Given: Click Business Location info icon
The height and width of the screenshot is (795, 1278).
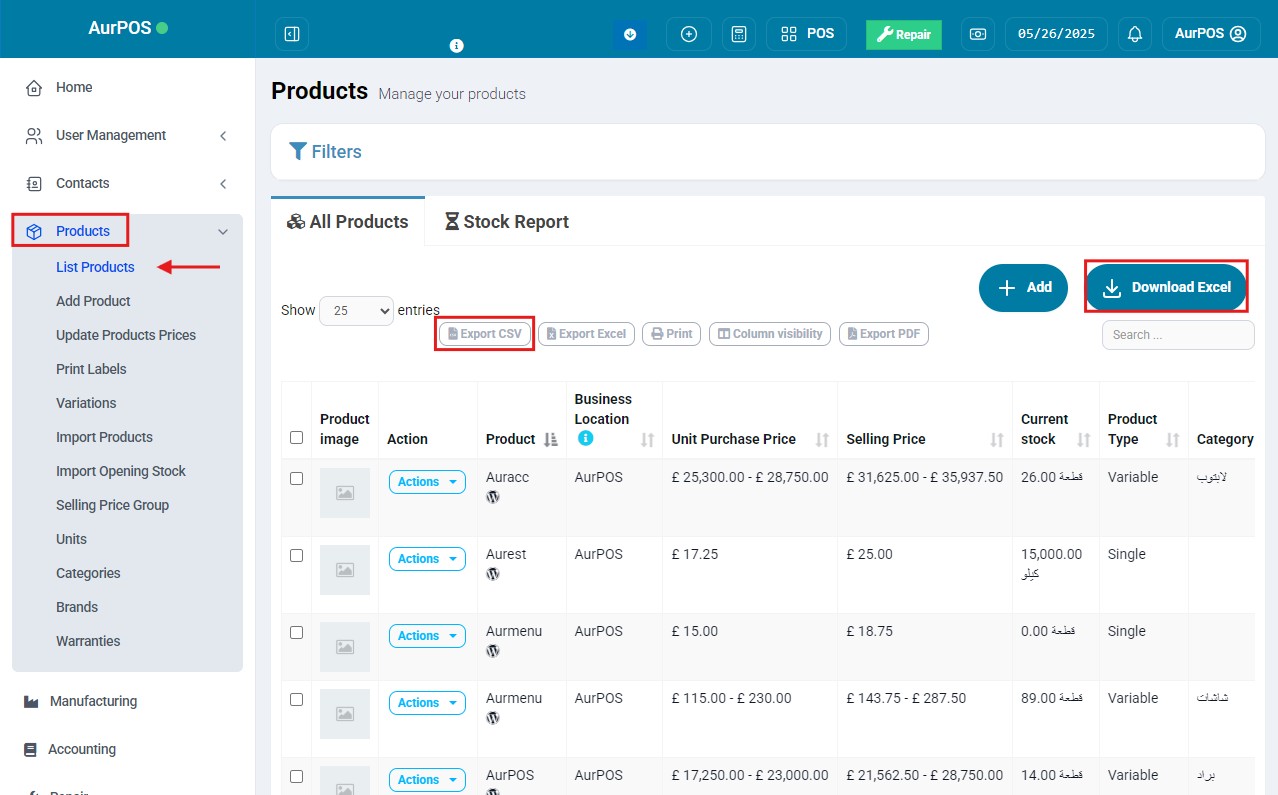Looking at the screenshot, I should click(586, 438).
